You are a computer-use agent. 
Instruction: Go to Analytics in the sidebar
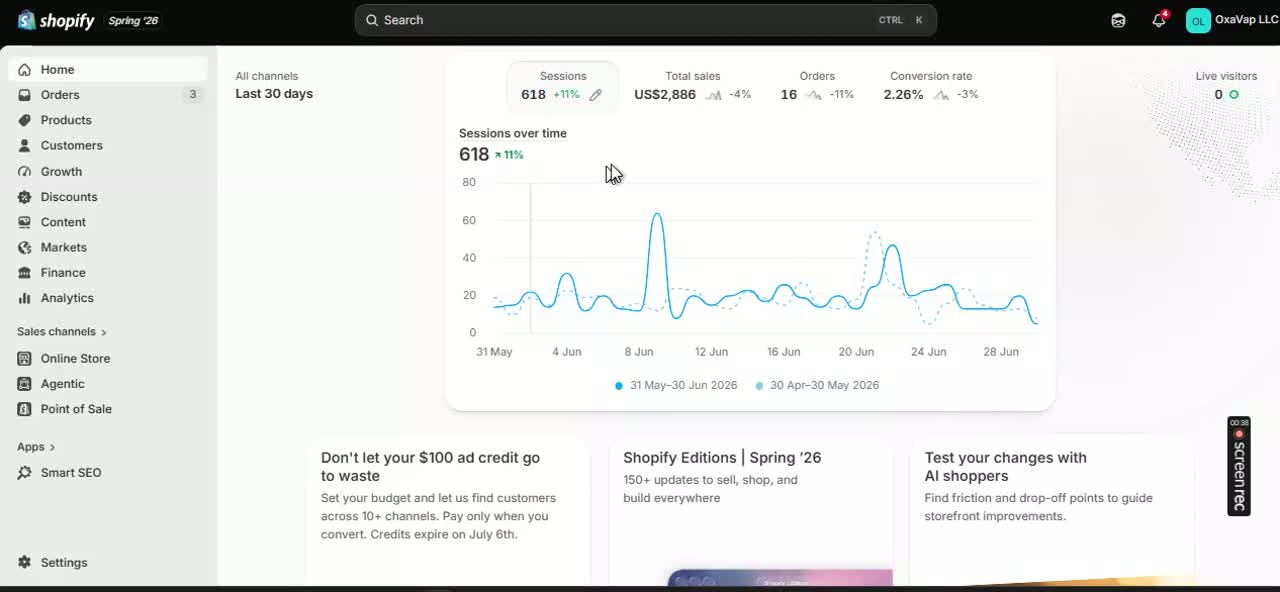(x=107, y=298)
